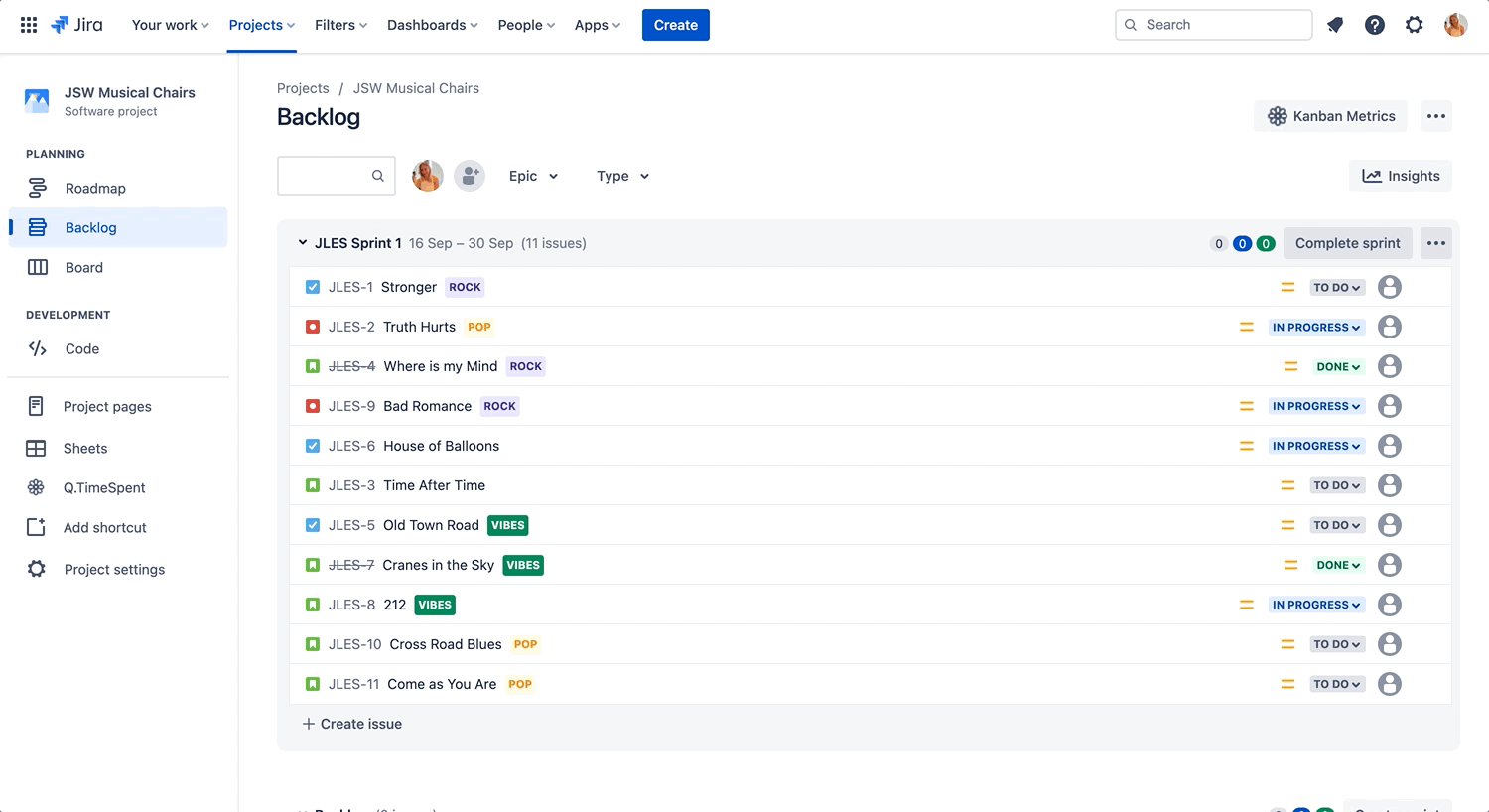The image size is (1489, 812).
Task: Open the Filters menu
Action: click(340, 25)
